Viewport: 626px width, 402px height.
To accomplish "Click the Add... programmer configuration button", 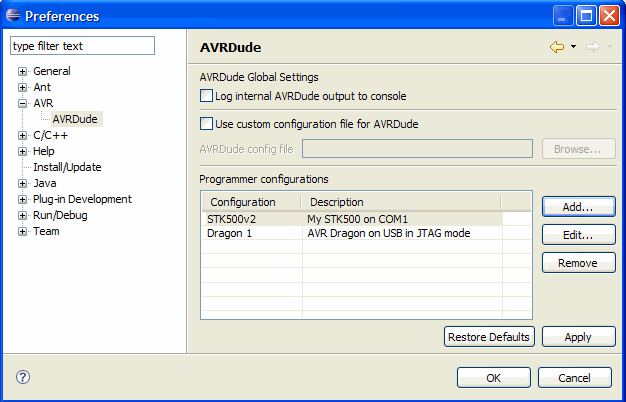I will point(578,206).
